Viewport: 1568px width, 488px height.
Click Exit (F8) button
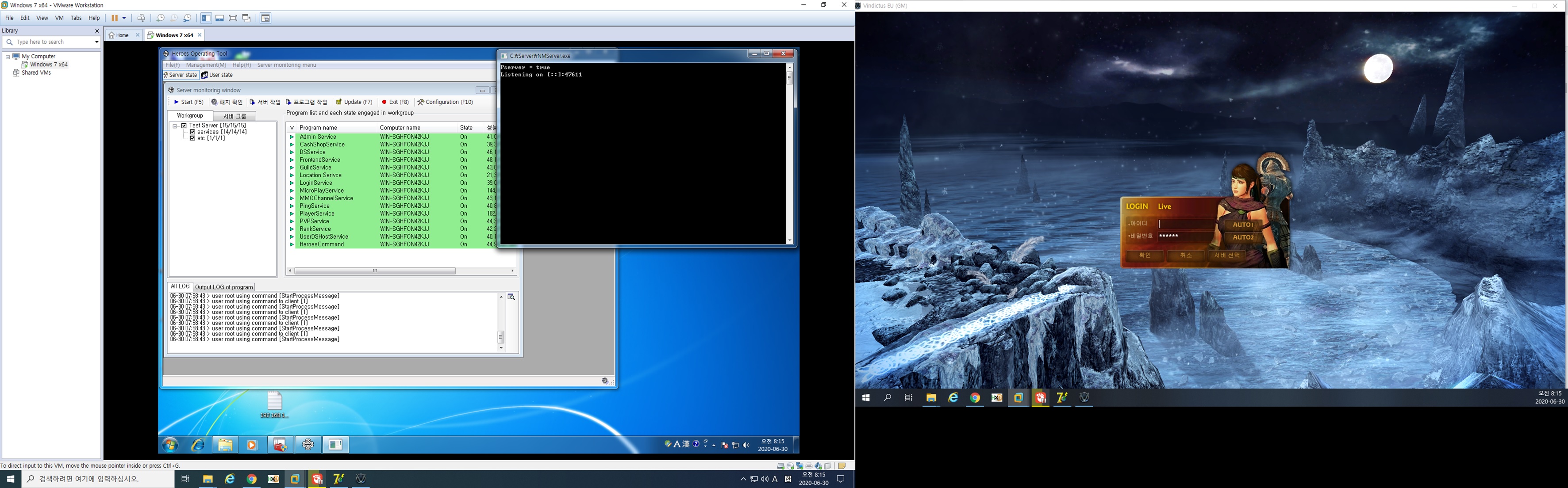[x=395, y=102]
